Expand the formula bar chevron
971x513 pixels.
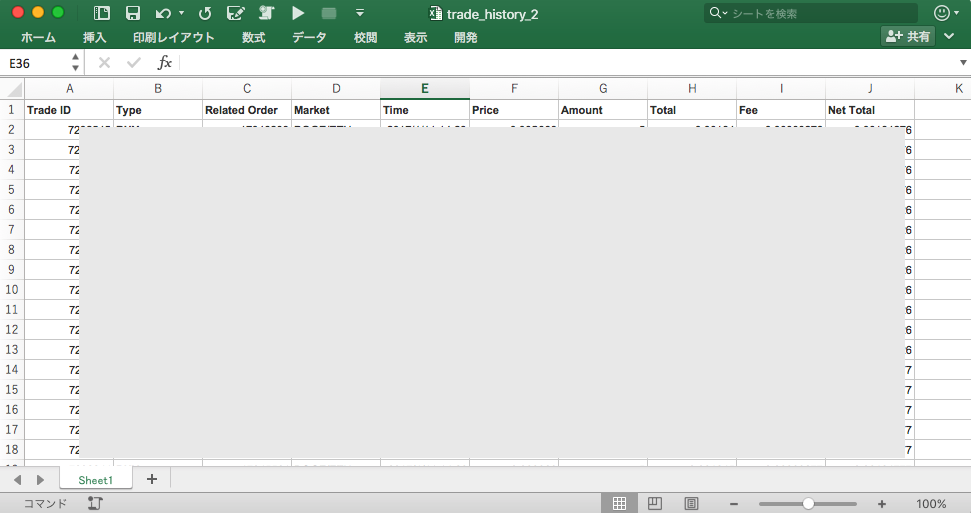click(963, 63)
